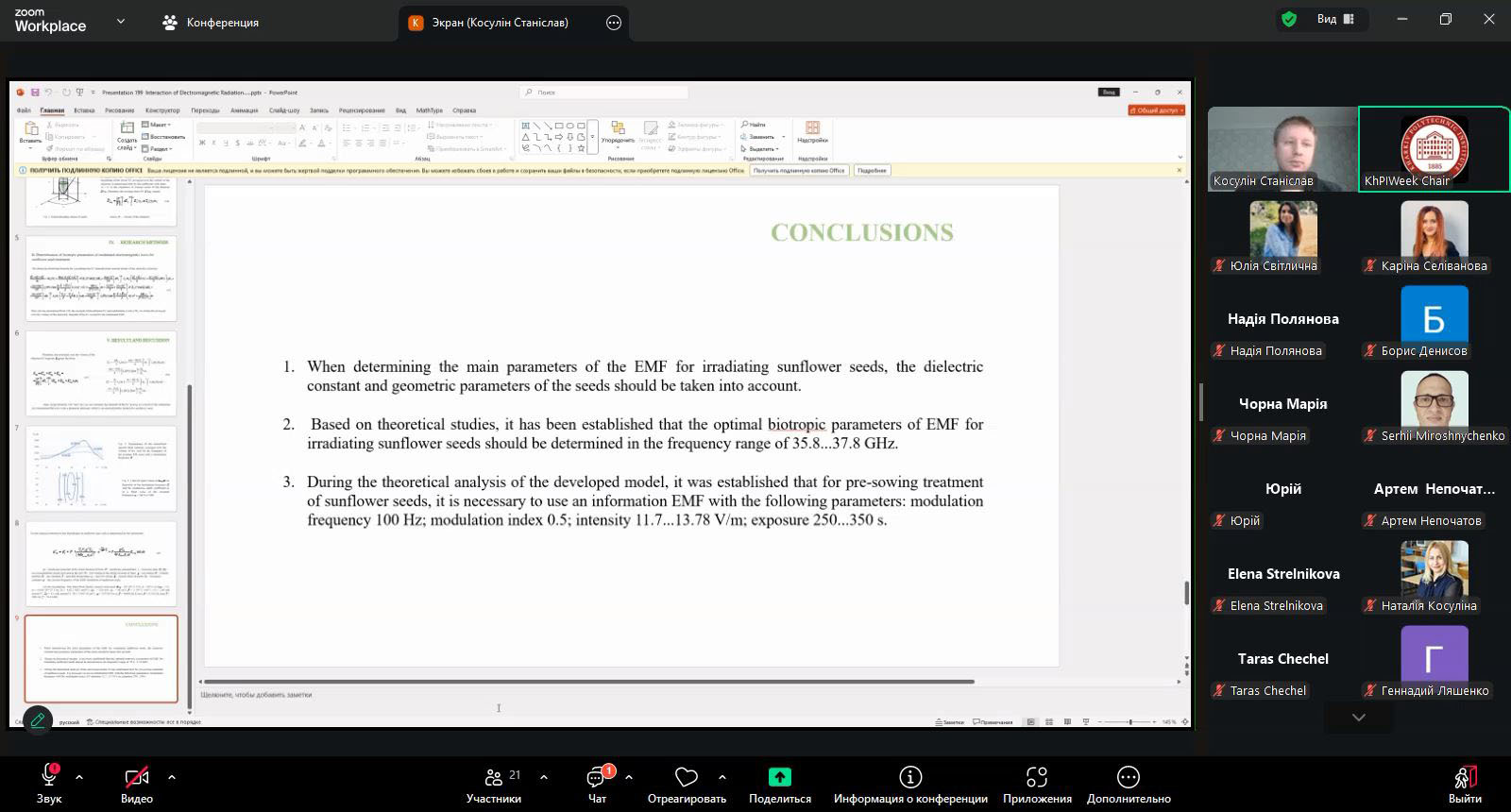This screenshot has height=812, width=1511.
Task: Toggle the View layout button
Action: 1335,19
